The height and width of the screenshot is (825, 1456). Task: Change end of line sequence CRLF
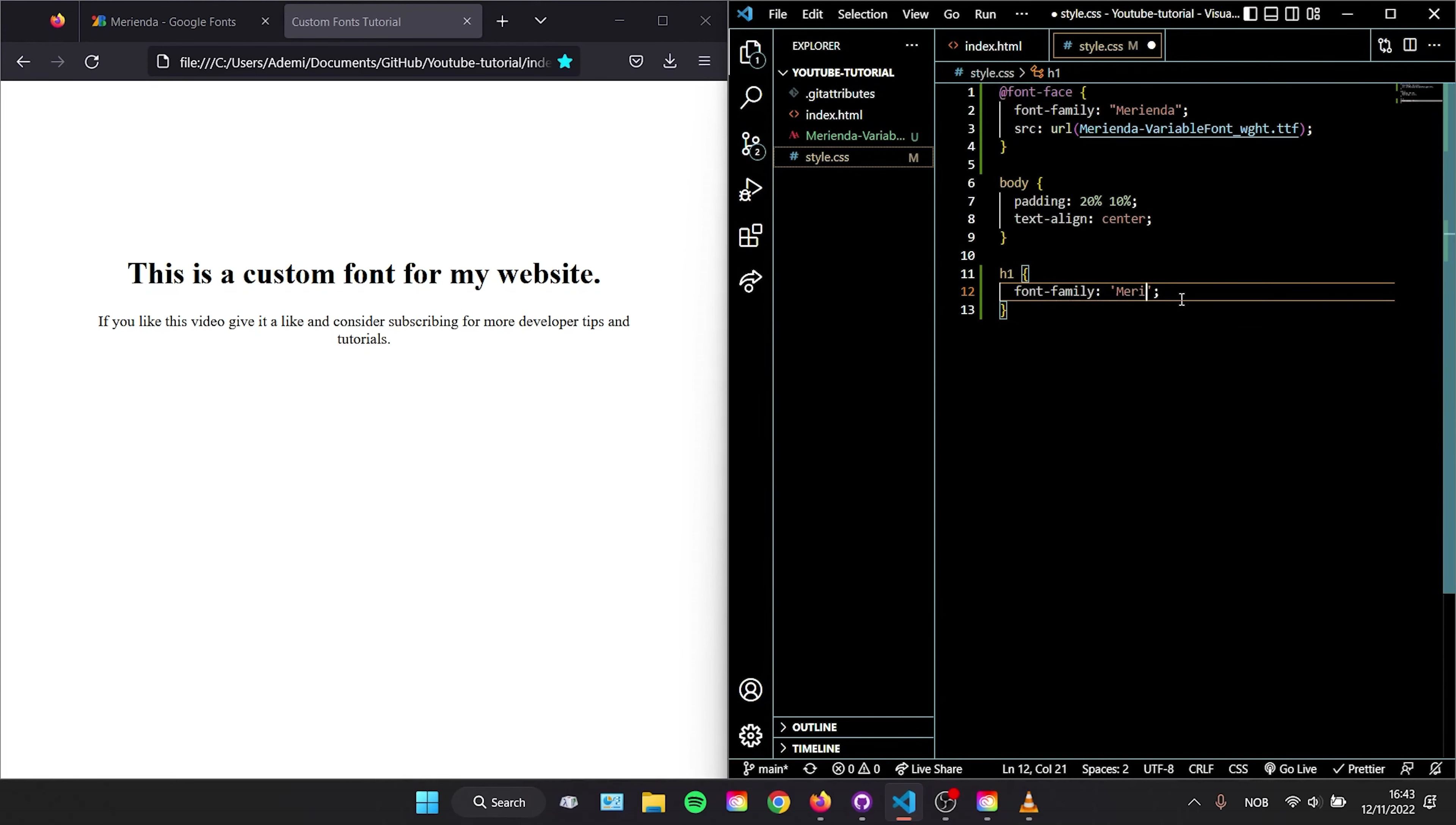tap(1200, 769)
